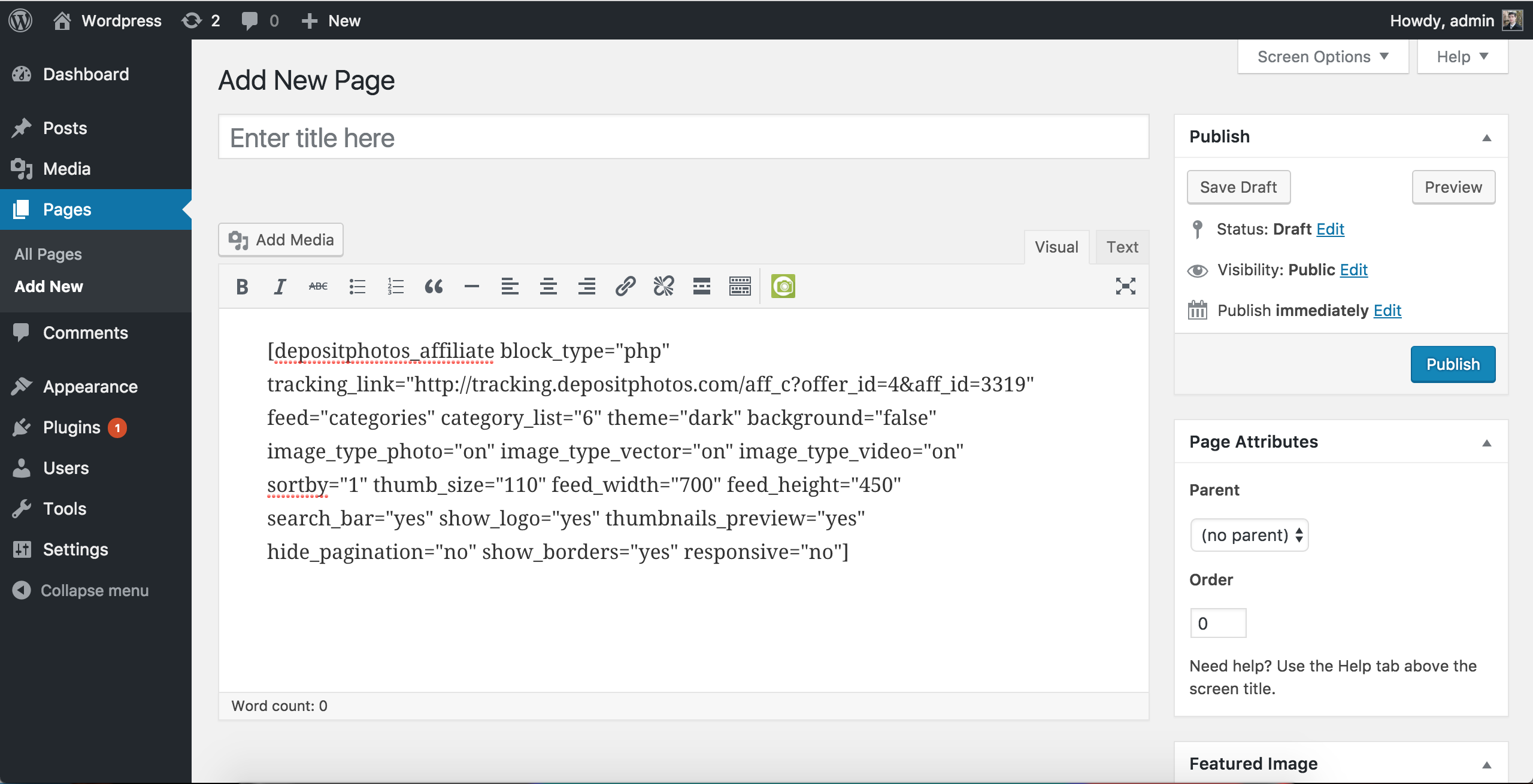Collapse the Page Attributes panel

tap(1487, 442)
